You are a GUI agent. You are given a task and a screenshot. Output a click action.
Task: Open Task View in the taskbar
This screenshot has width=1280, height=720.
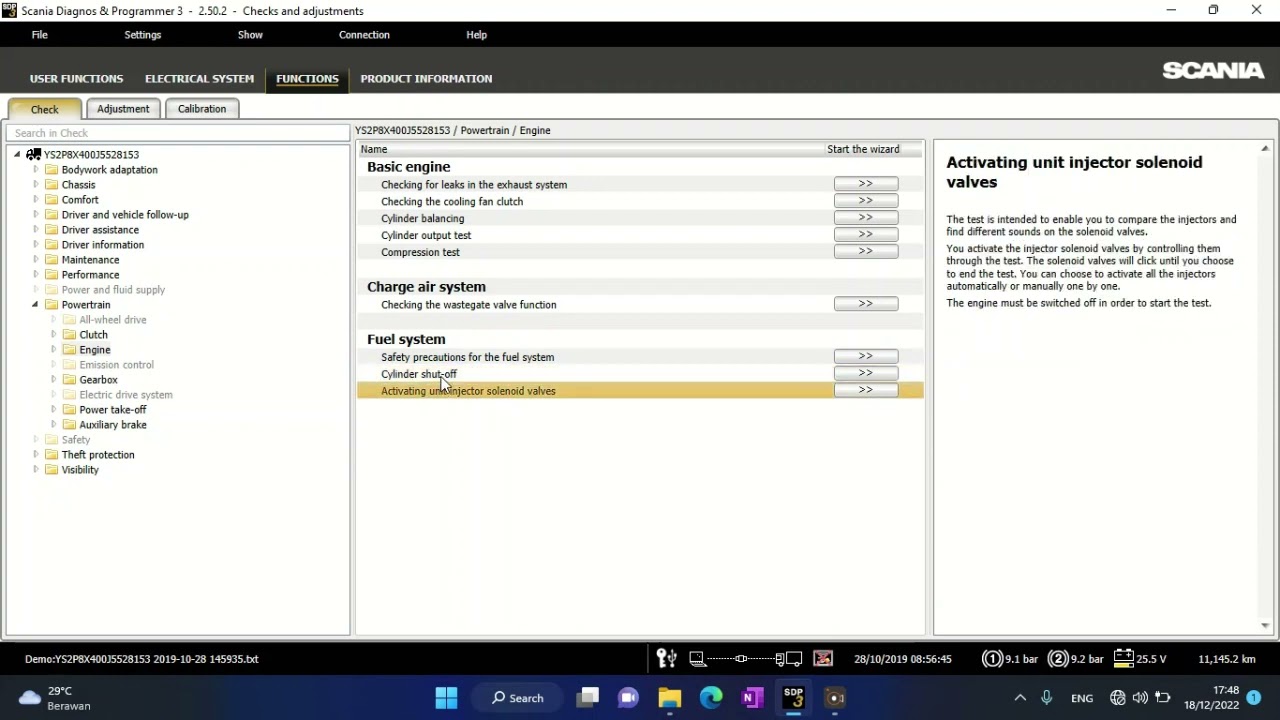588,698
